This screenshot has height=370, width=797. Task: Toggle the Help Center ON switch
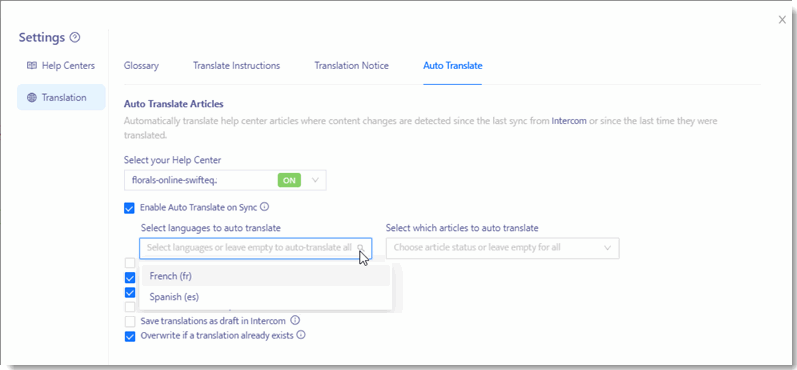point(289,180)
